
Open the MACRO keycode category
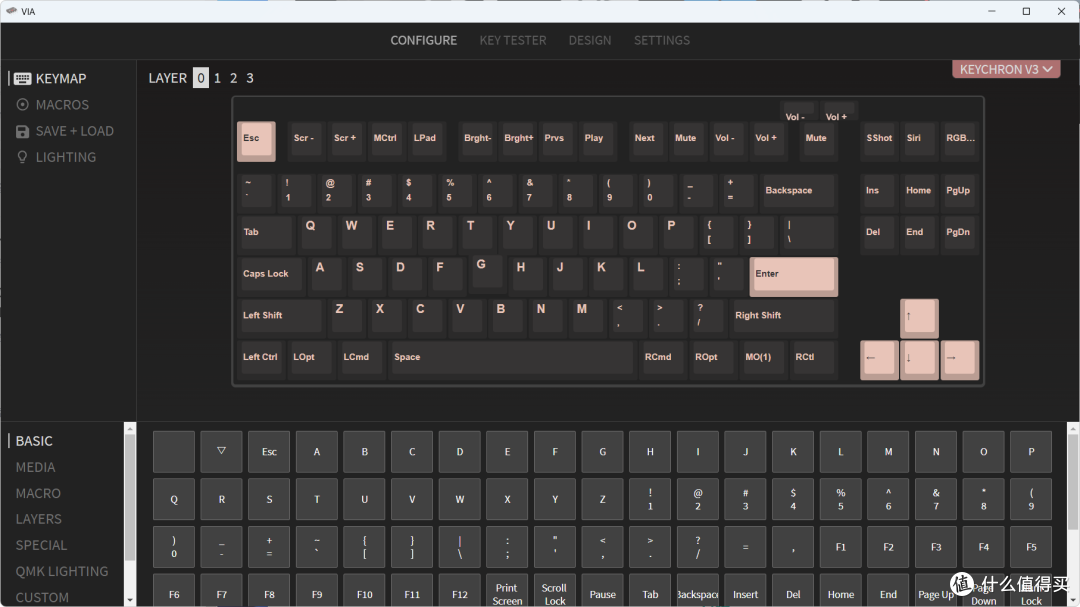tap(39, 493)
